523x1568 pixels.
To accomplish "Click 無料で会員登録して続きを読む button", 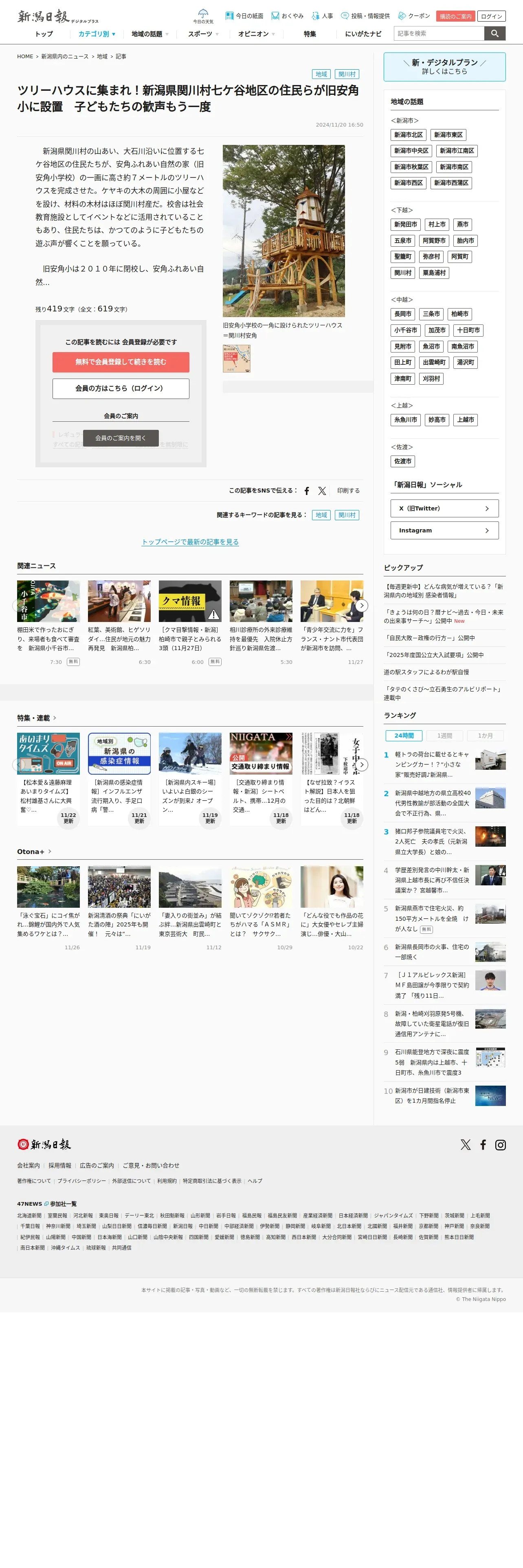I will [x=121, y=361].
